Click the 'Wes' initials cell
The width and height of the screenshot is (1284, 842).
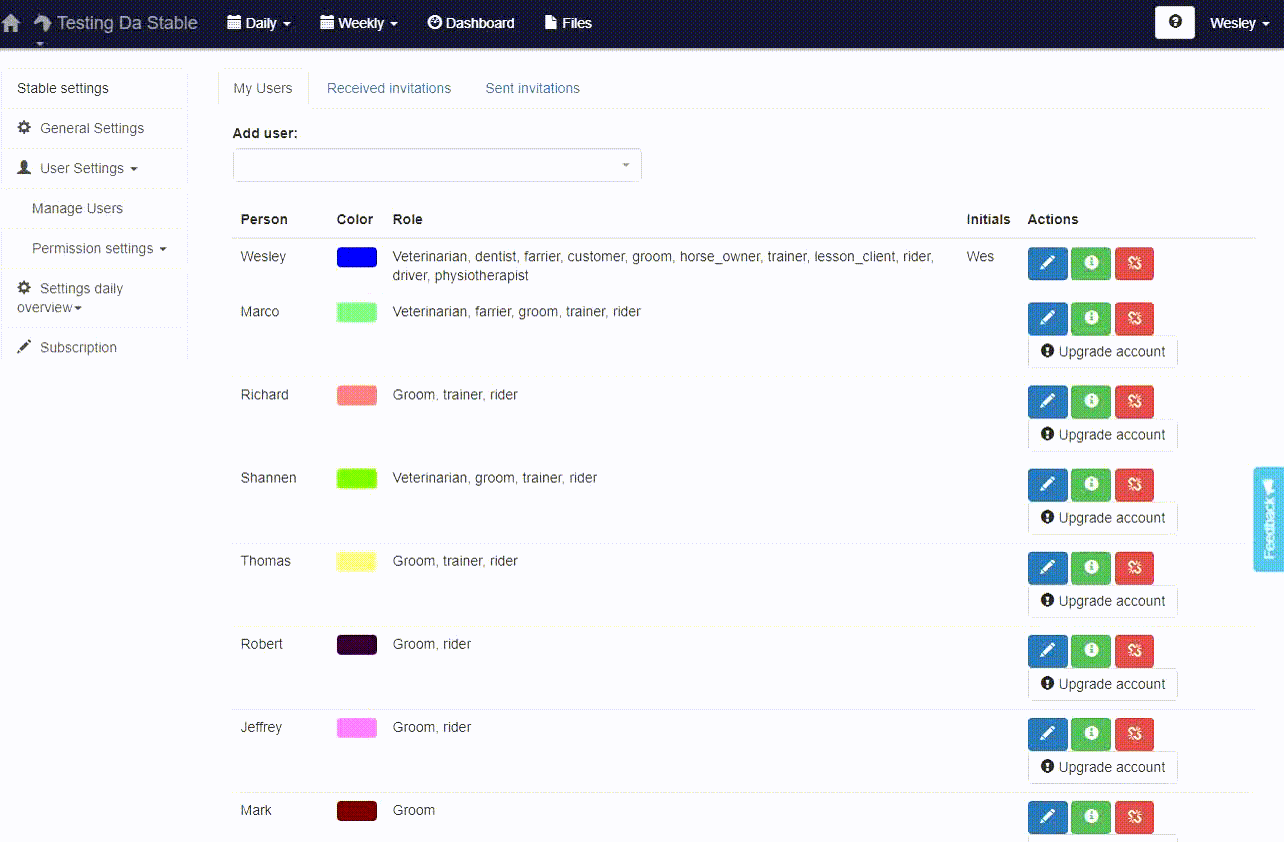pyautogui.click(x=981, y=257)
